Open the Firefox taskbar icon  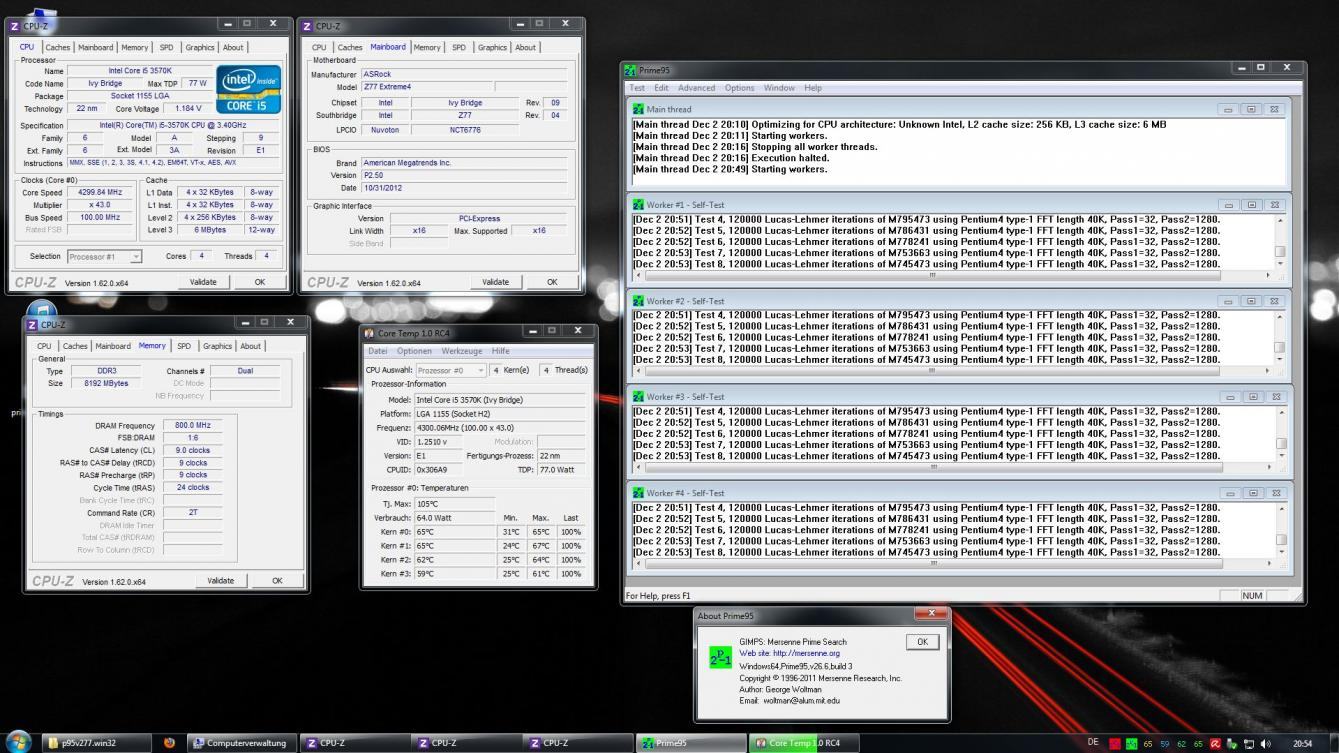[x=168, y=743]
